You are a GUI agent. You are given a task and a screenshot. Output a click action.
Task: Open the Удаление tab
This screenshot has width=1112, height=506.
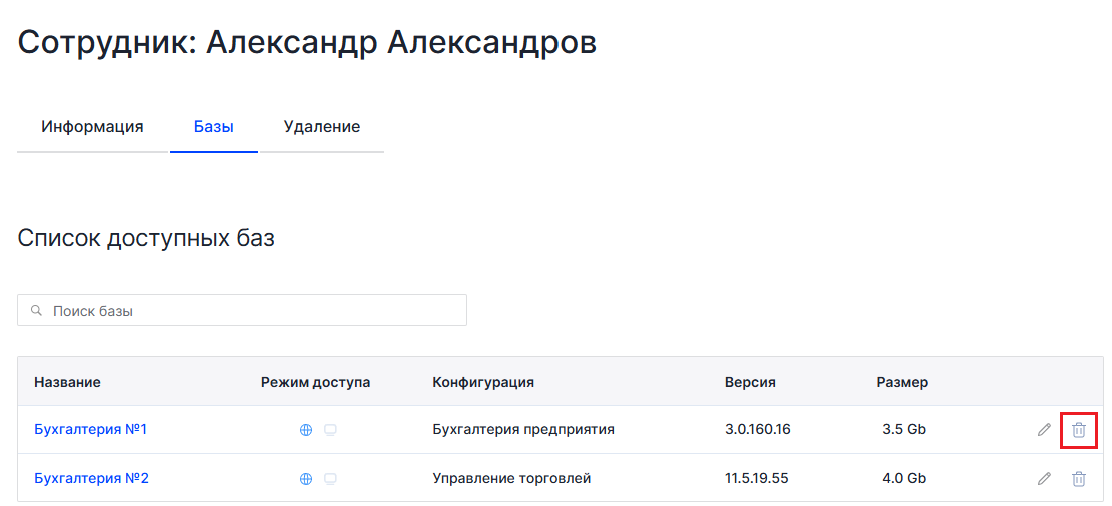(x=322, y=127)
